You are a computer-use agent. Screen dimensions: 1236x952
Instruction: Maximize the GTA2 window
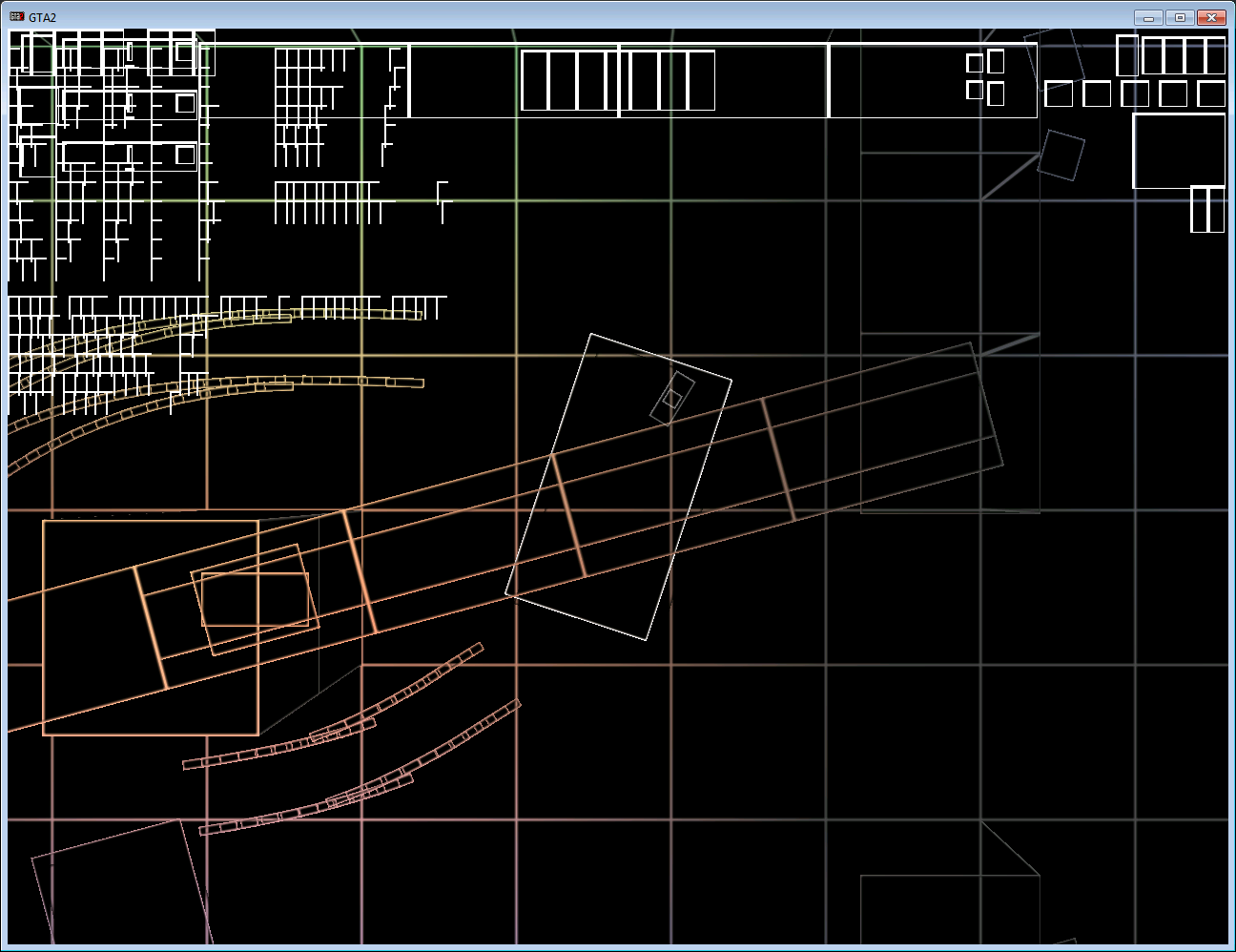pos(1180,17)
